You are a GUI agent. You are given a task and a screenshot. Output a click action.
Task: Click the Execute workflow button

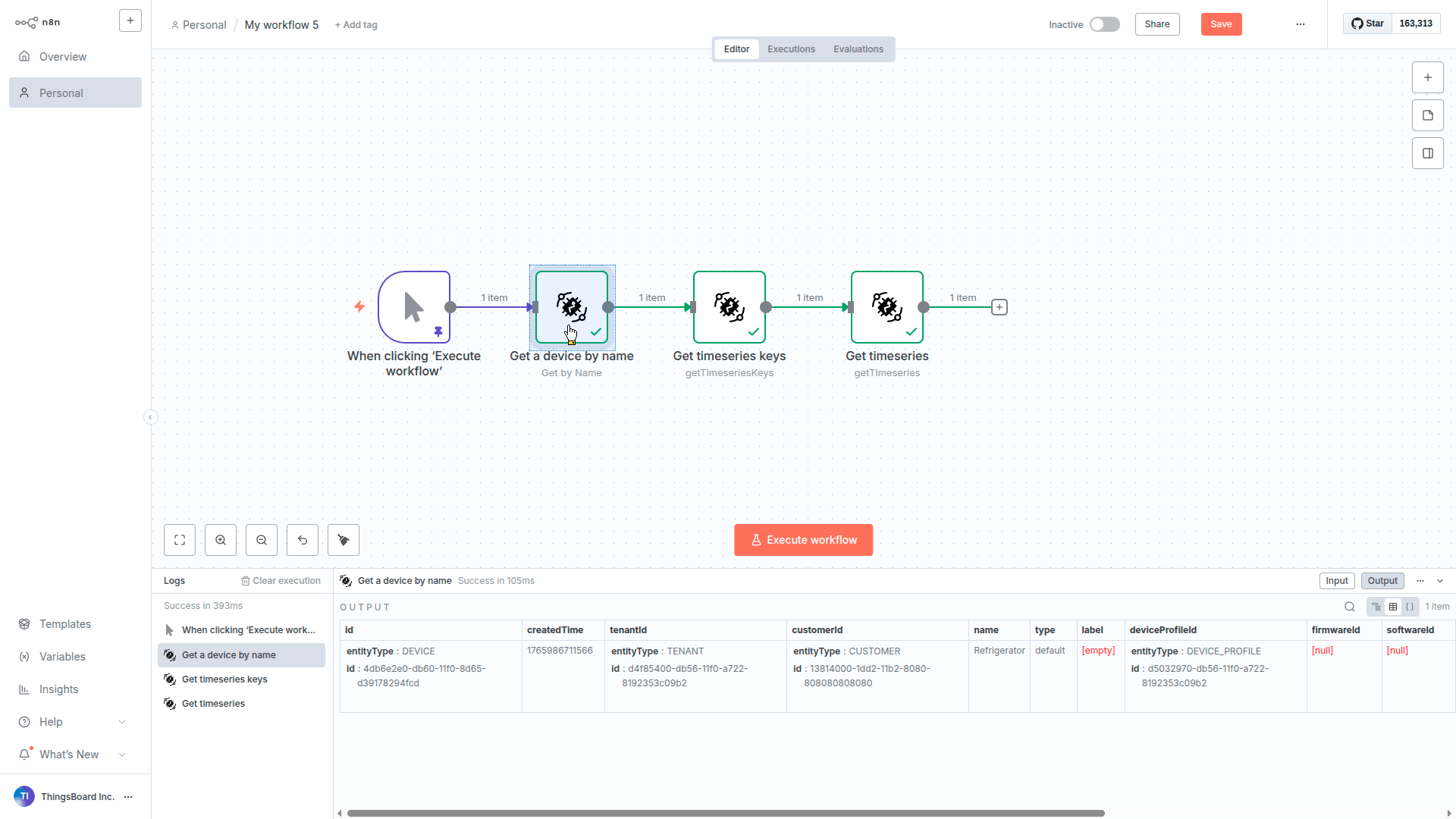(x=803, y=540)
